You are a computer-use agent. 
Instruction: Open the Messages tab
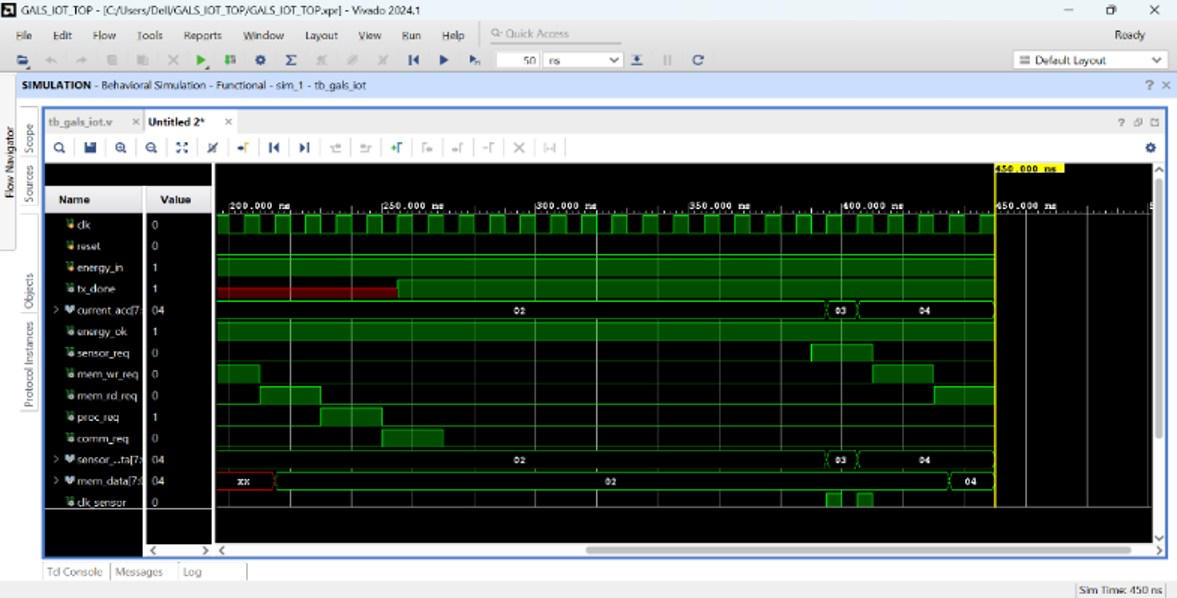pyautogui.click(x=139, y=572)
